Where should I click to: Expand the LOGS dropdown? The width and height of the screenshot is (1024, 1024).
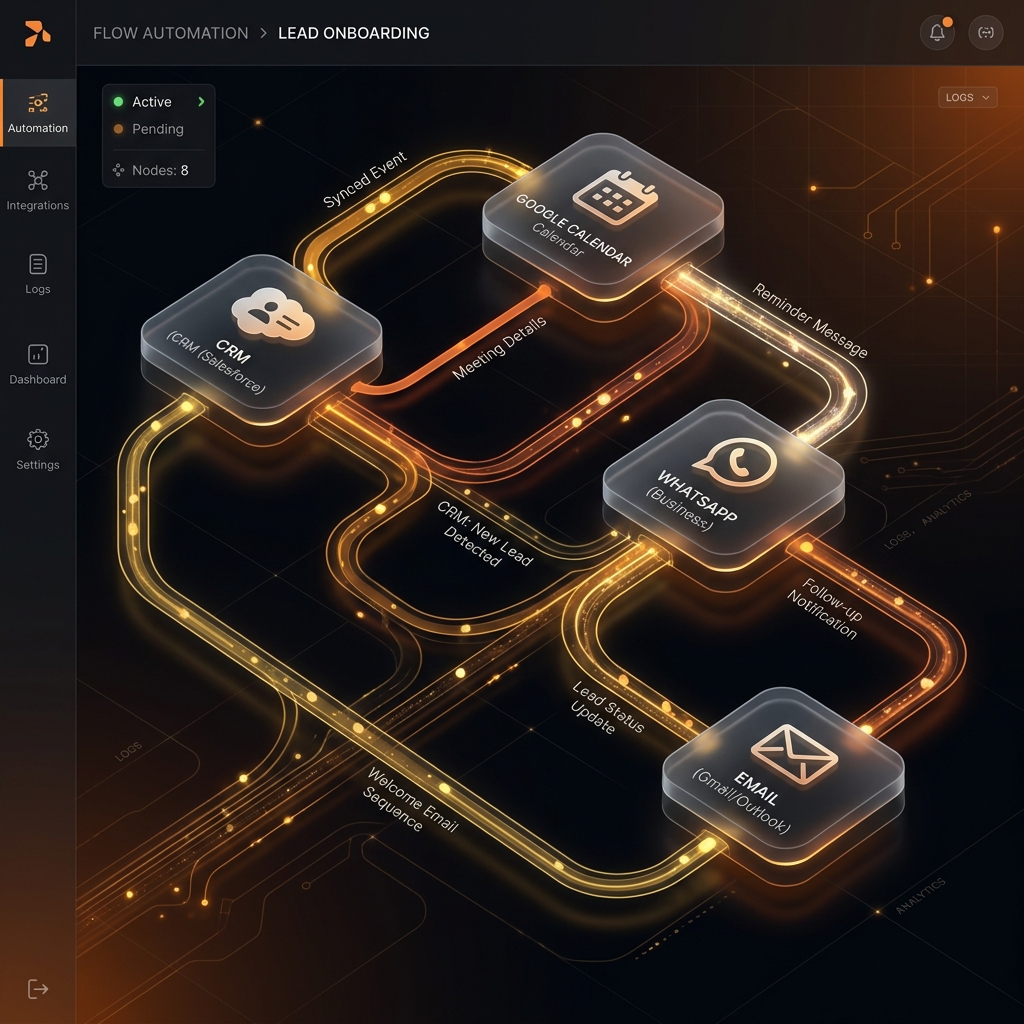click(x=967, y=97)
